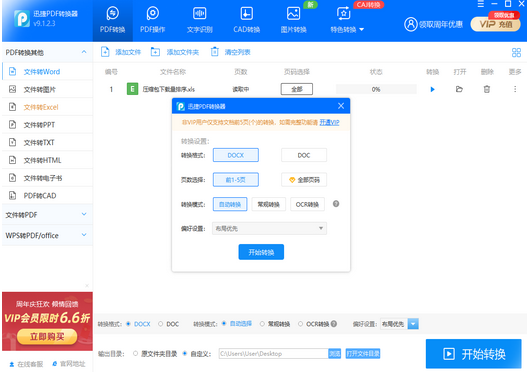Select the DOC radio button in bottom bar

(x=161, y=324)
